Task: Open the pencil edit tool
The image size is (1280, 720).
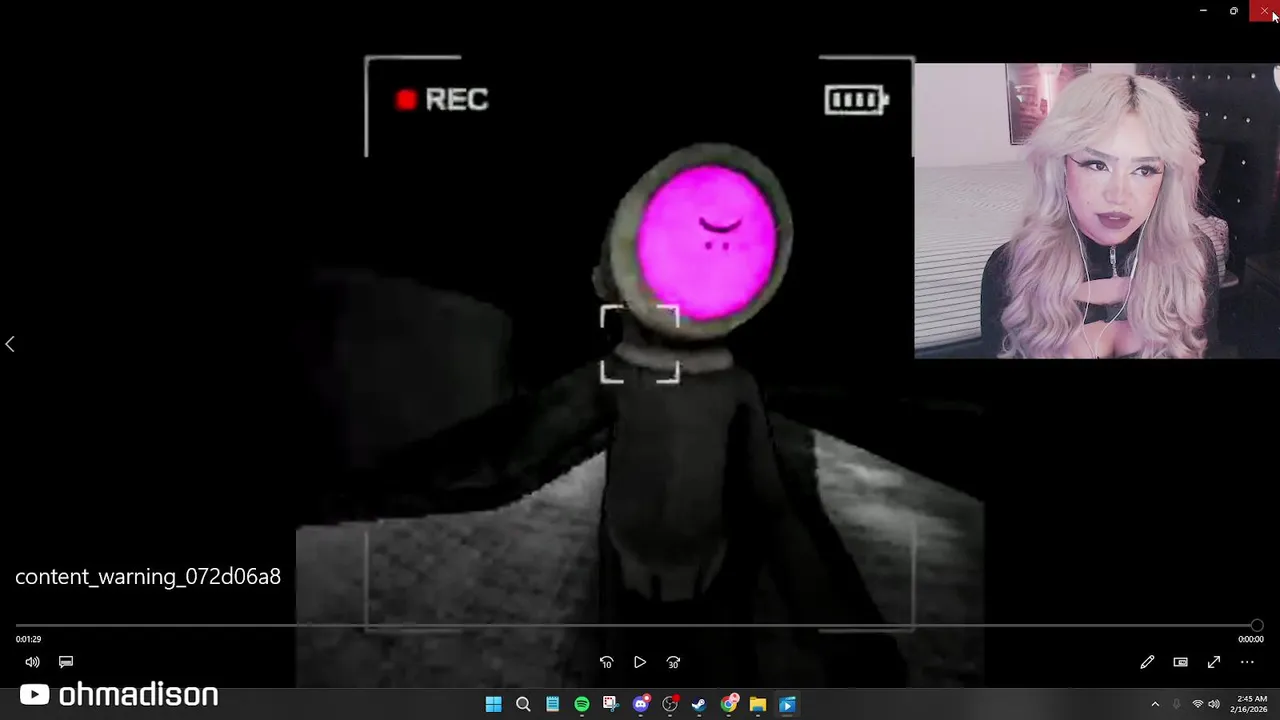Action: pos(1147,662)
